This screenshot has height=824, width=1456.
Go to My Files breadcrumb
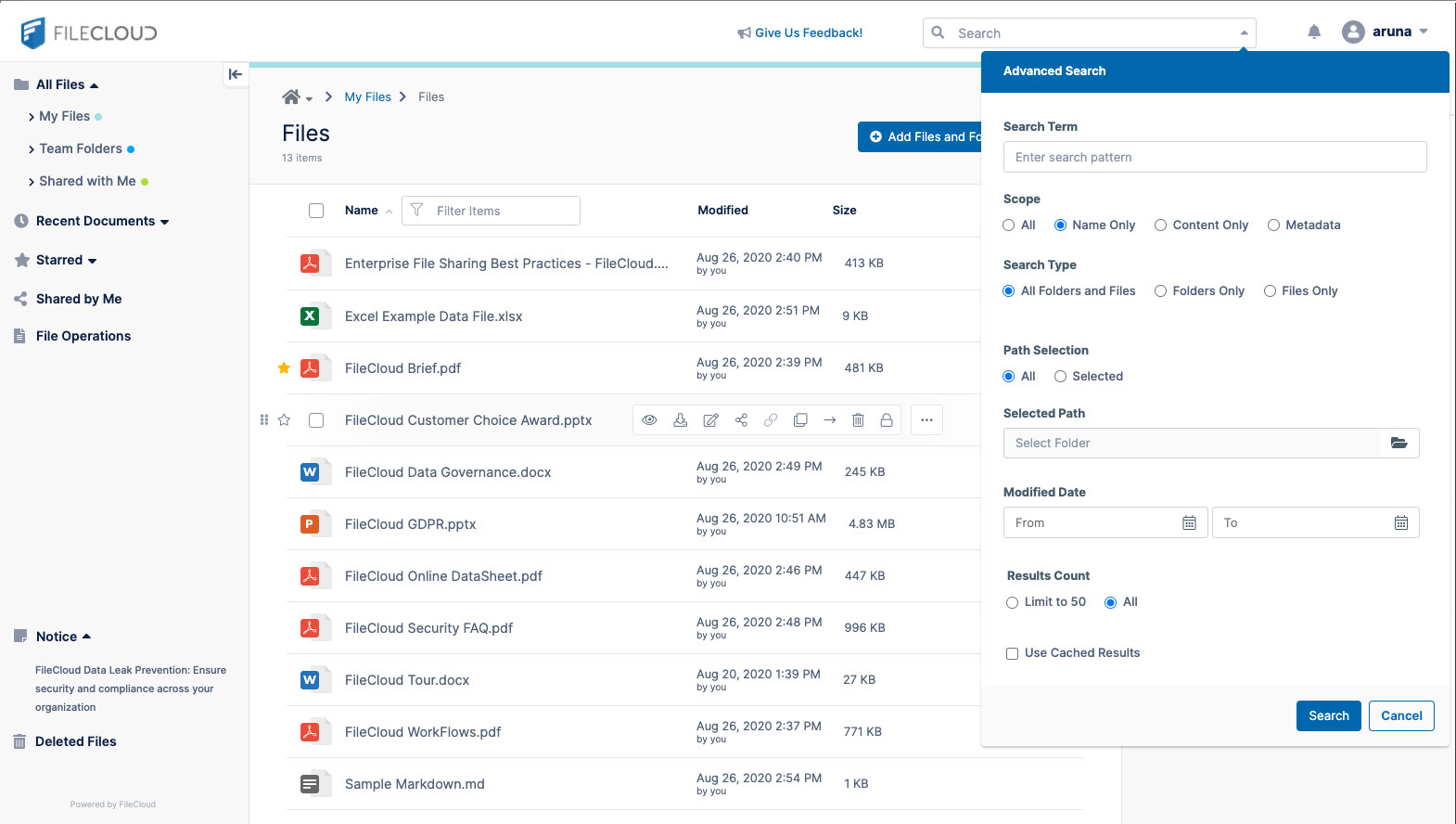pos(368,97)
